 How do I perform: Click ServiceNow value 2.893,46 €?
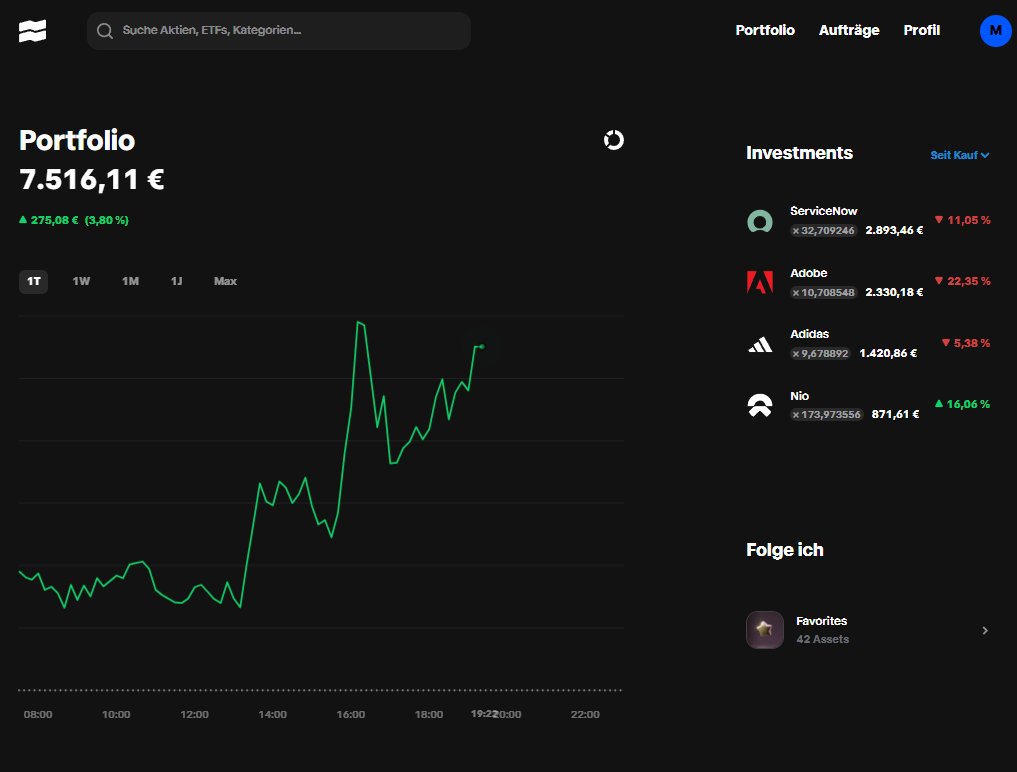tap(894, 230)
